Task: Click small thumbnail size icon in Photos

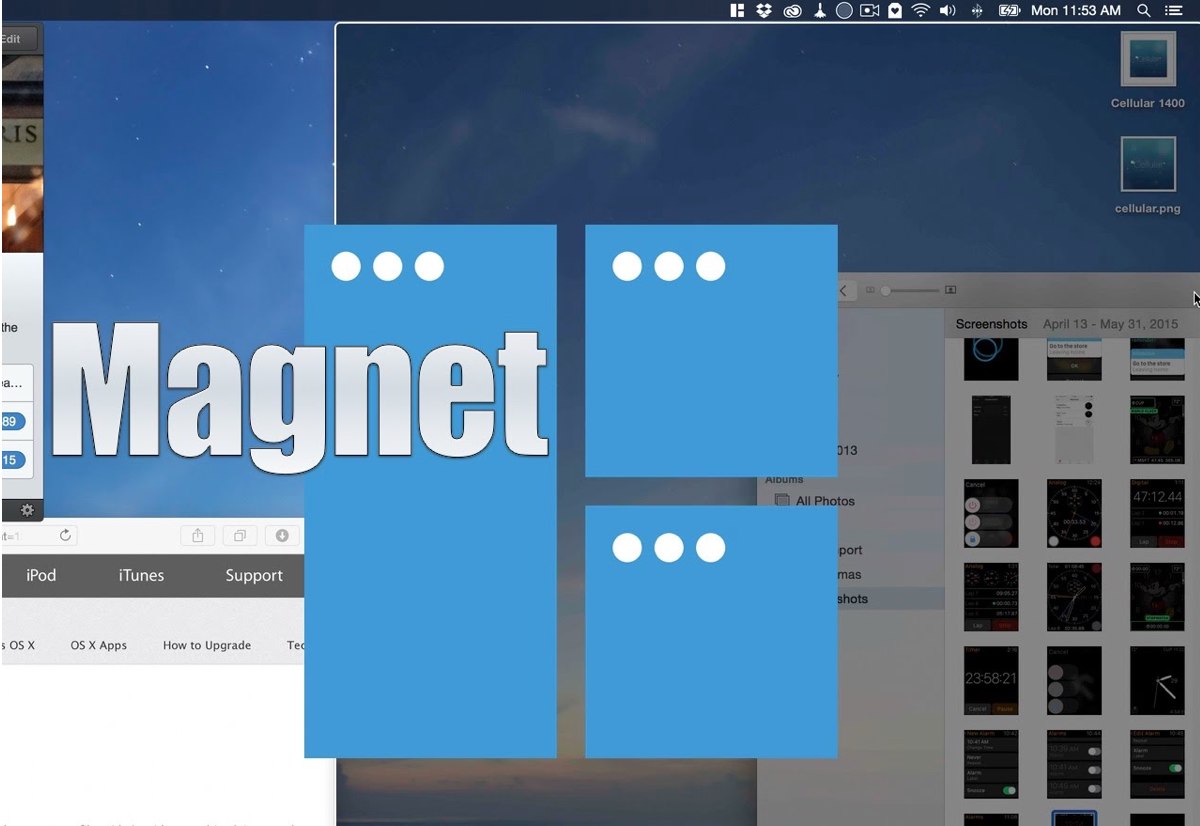Action: pyautogui.click(x=870, y=290)
